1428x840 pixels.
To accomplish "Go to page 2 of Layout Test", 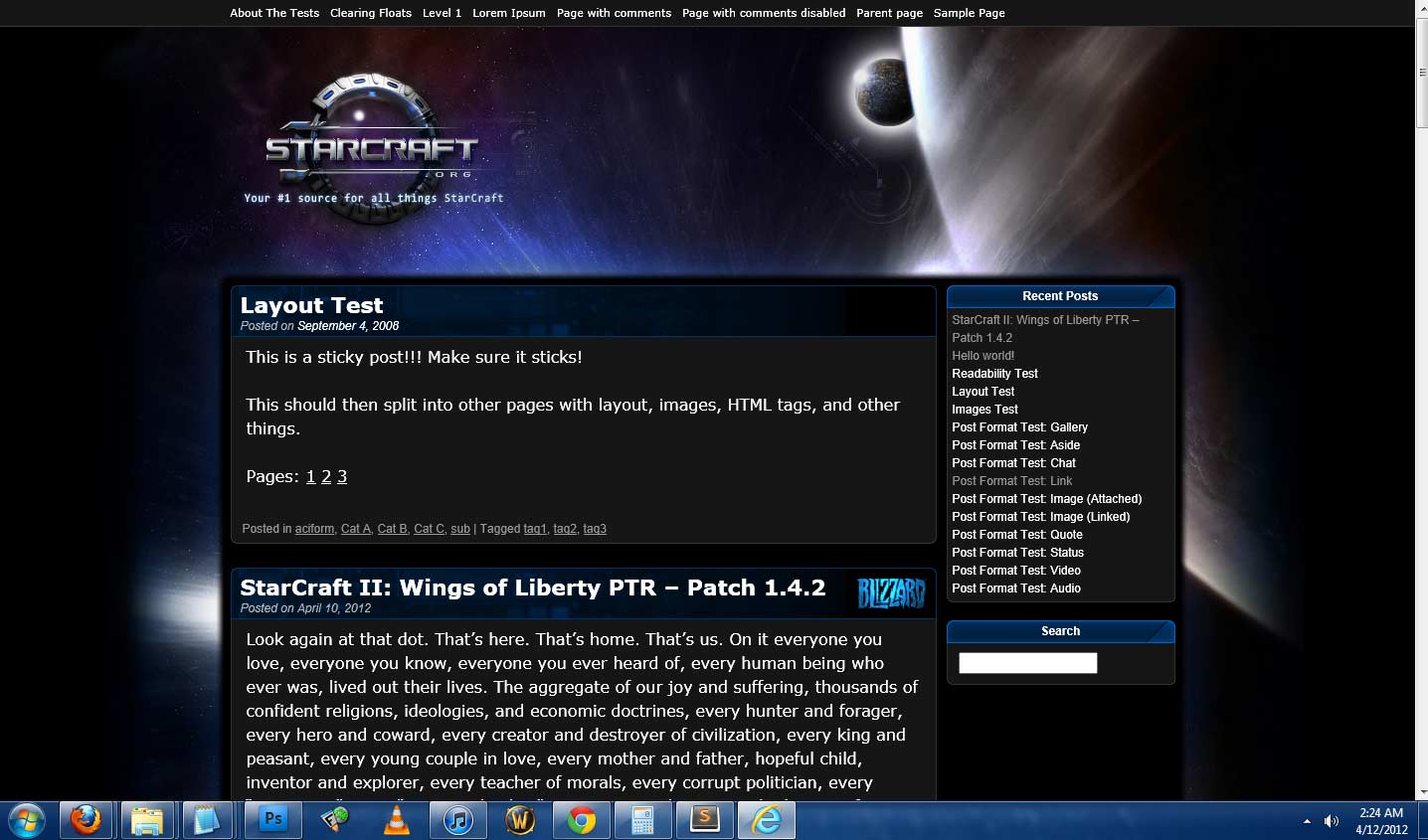I will [x=326, y=476].
